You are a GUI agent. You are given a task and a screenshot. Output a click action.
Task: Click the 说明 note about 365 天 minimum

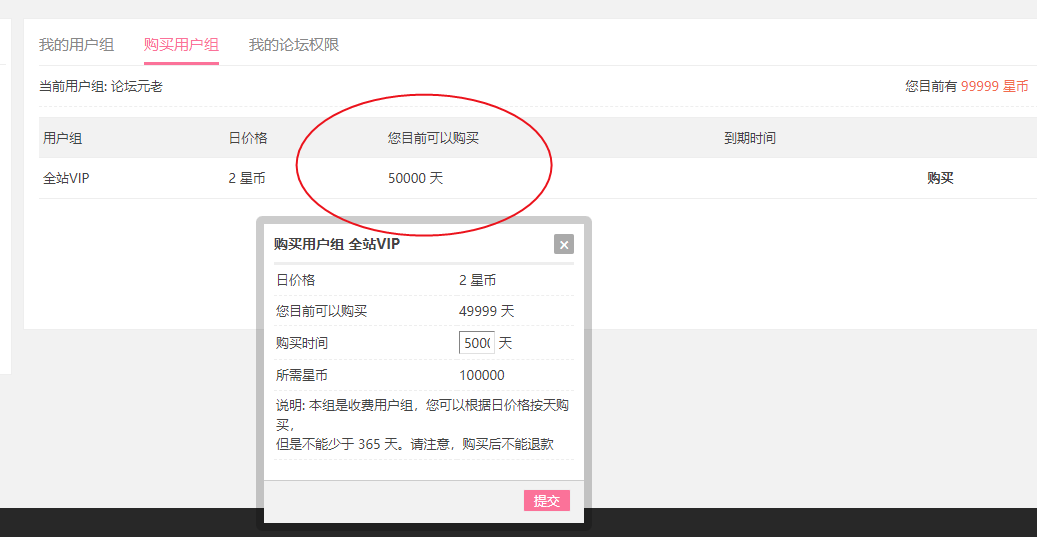(x=423, y=425)
